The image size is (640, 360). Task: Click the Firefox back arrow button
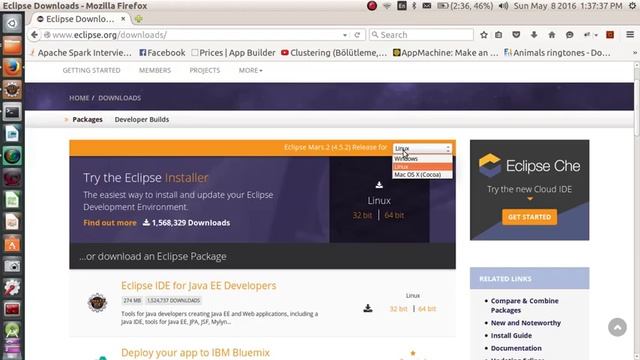point(35,35)
